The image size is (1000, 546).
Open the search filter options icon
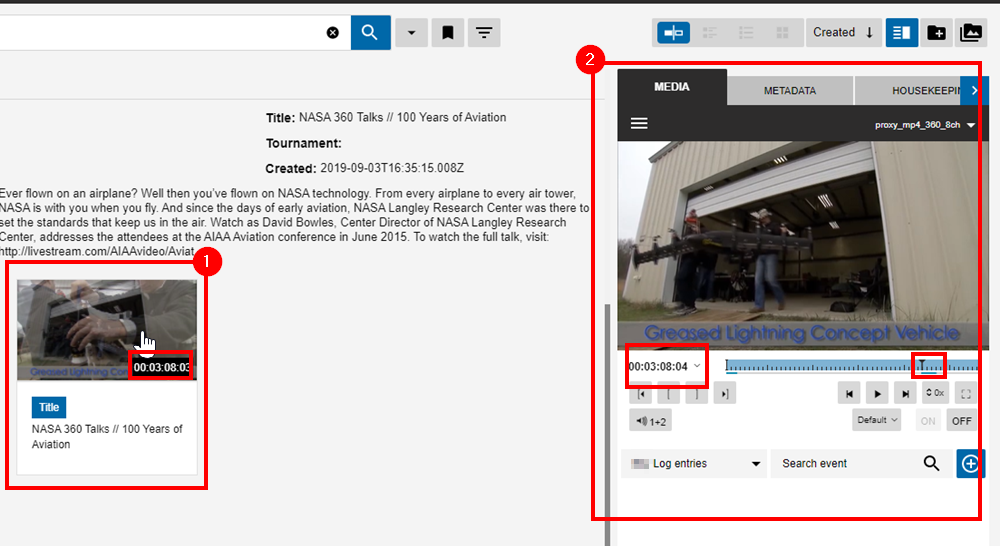point(484,33)
